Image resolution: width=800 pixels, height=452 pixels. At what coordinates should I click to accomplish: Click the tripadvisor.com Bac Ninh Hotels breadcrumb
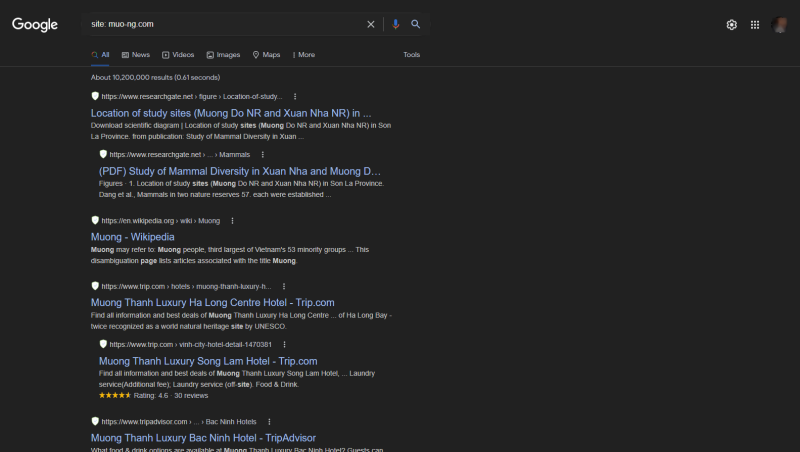tap(179, 422)
